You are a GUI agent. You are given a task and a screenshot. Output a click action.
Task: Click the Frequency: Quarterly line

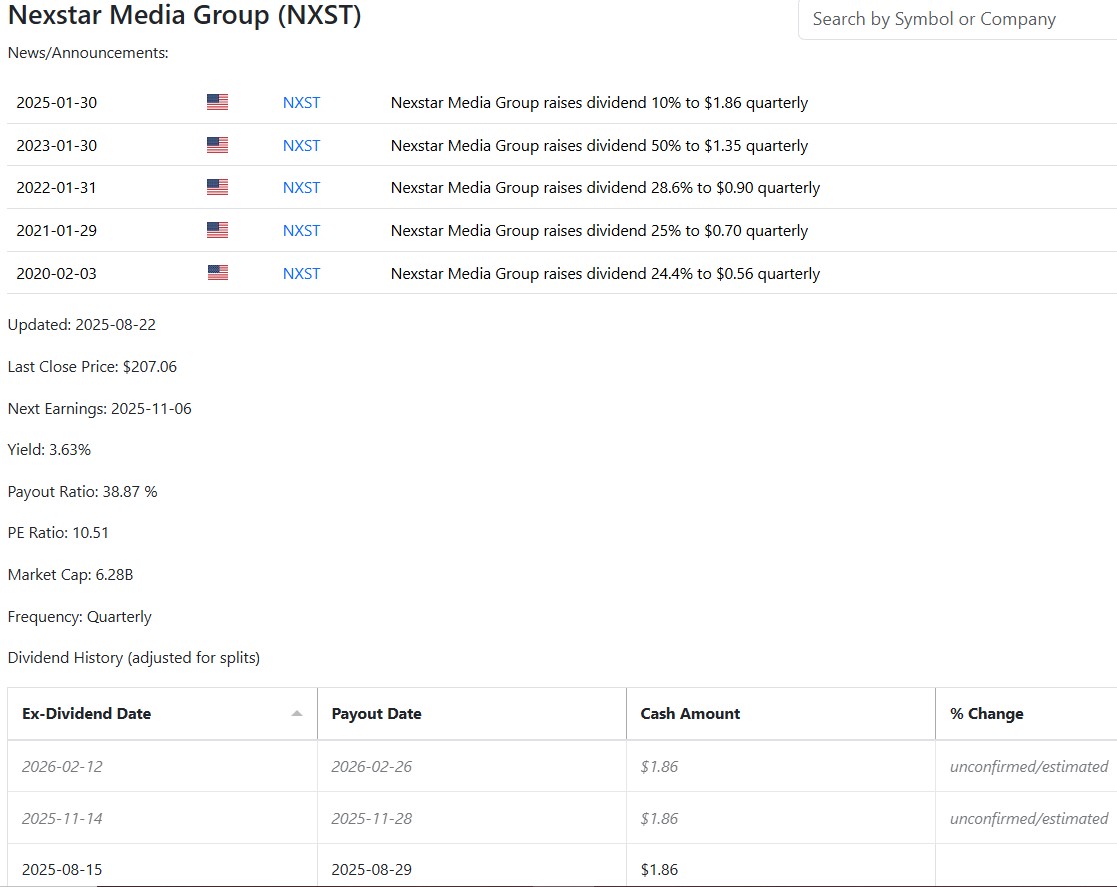tap(79, 616)
